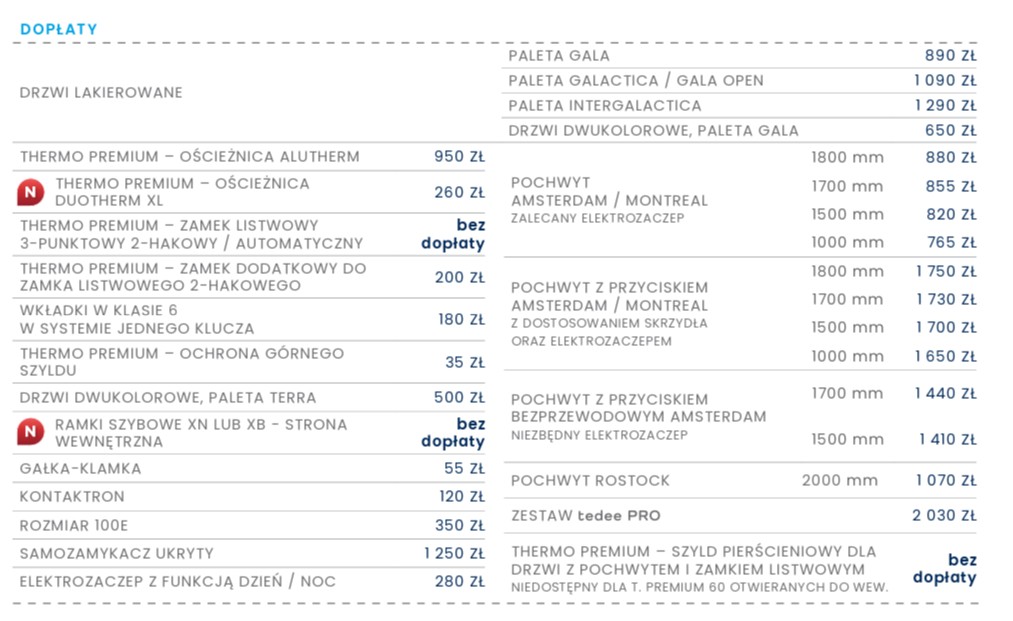Click the Elektrozaczep z Funkcją Dzień / Noc row
The image size is (1013, 621).
click(x=178, y=581)
